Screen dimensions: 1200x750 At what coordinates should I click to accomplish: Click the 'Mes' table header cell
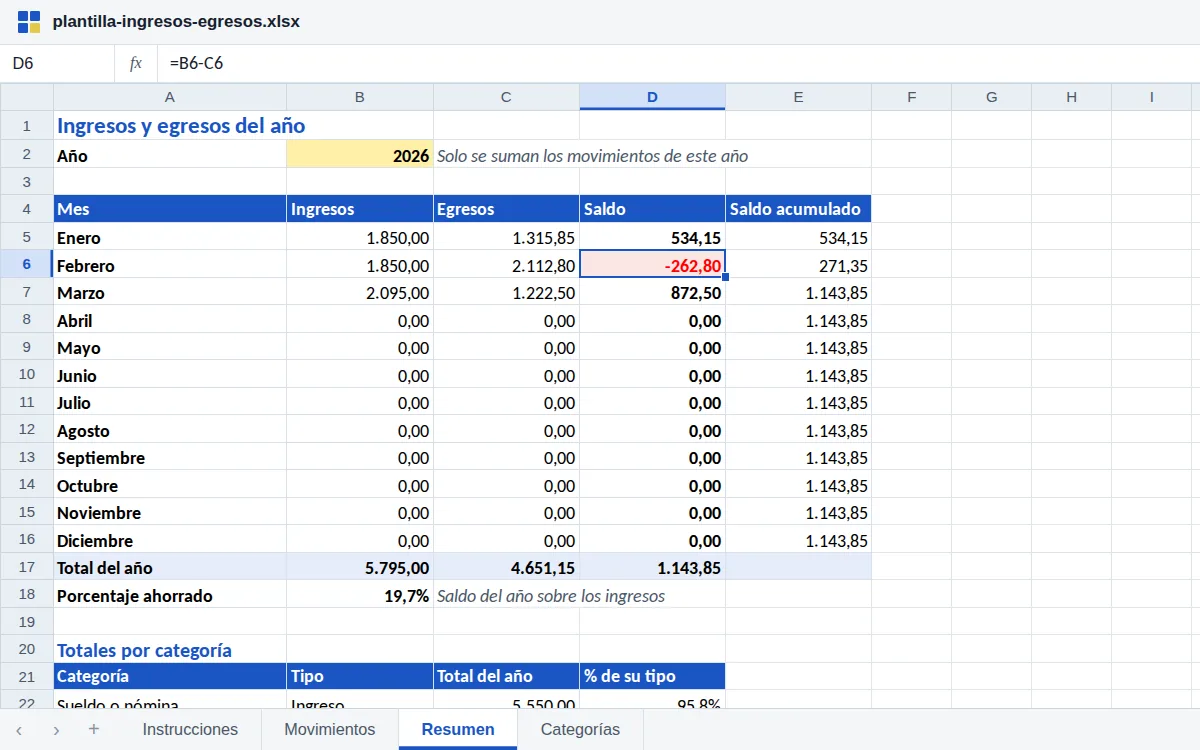(170, 209)
